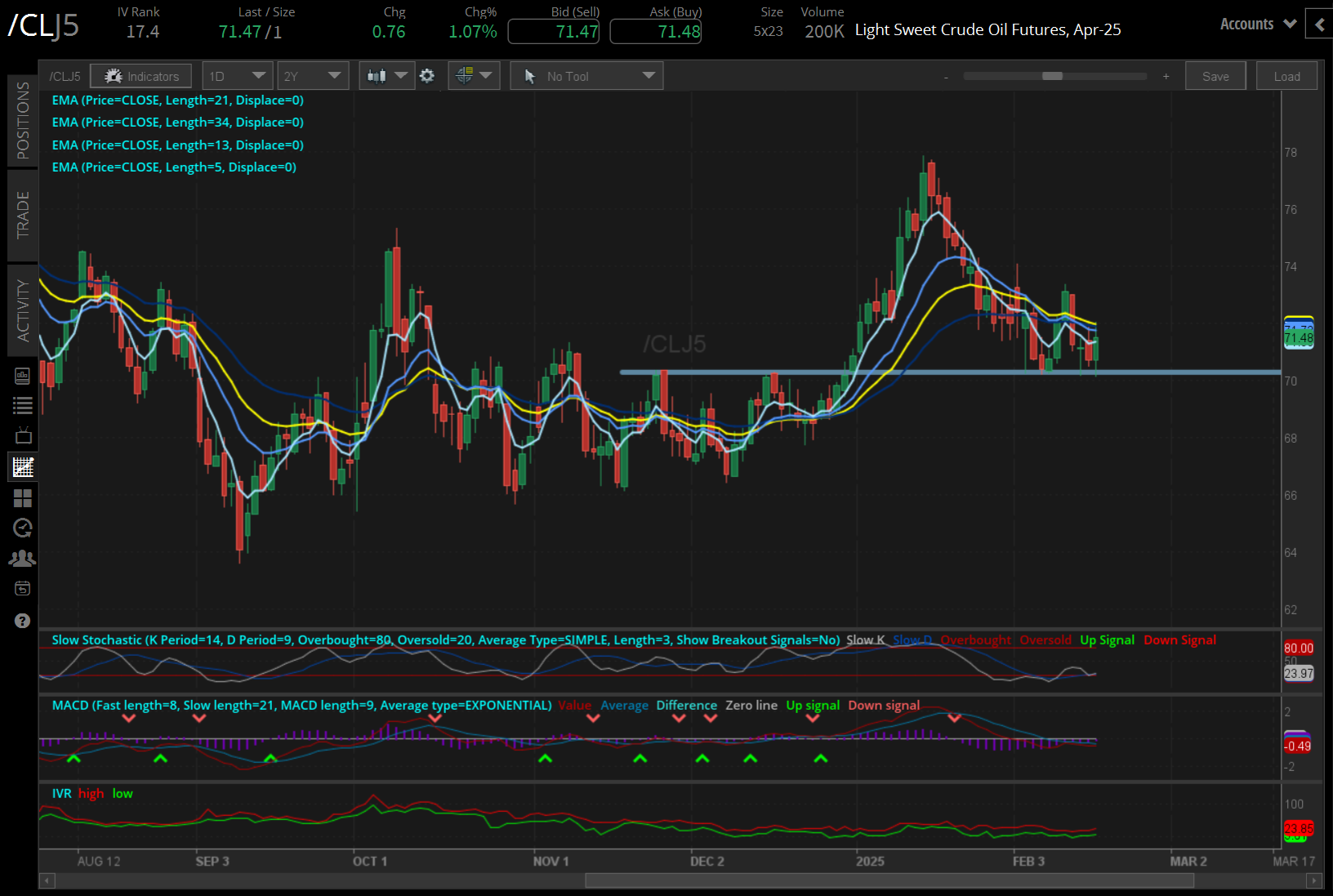
Task: Click the chart layout grid icon
Action: point(22,498)
